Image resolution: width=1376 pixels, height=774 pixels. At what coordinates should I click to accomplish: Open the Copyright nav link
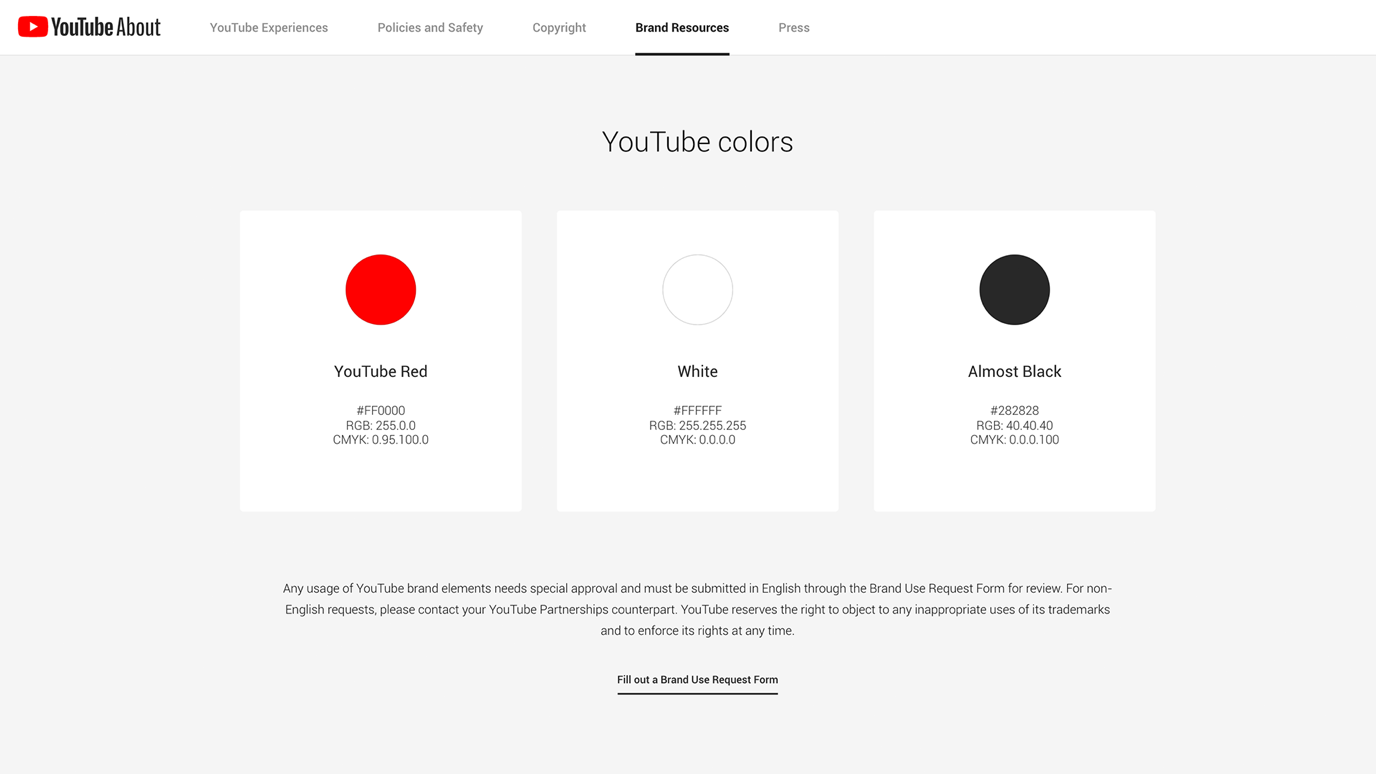coord(559,28)
